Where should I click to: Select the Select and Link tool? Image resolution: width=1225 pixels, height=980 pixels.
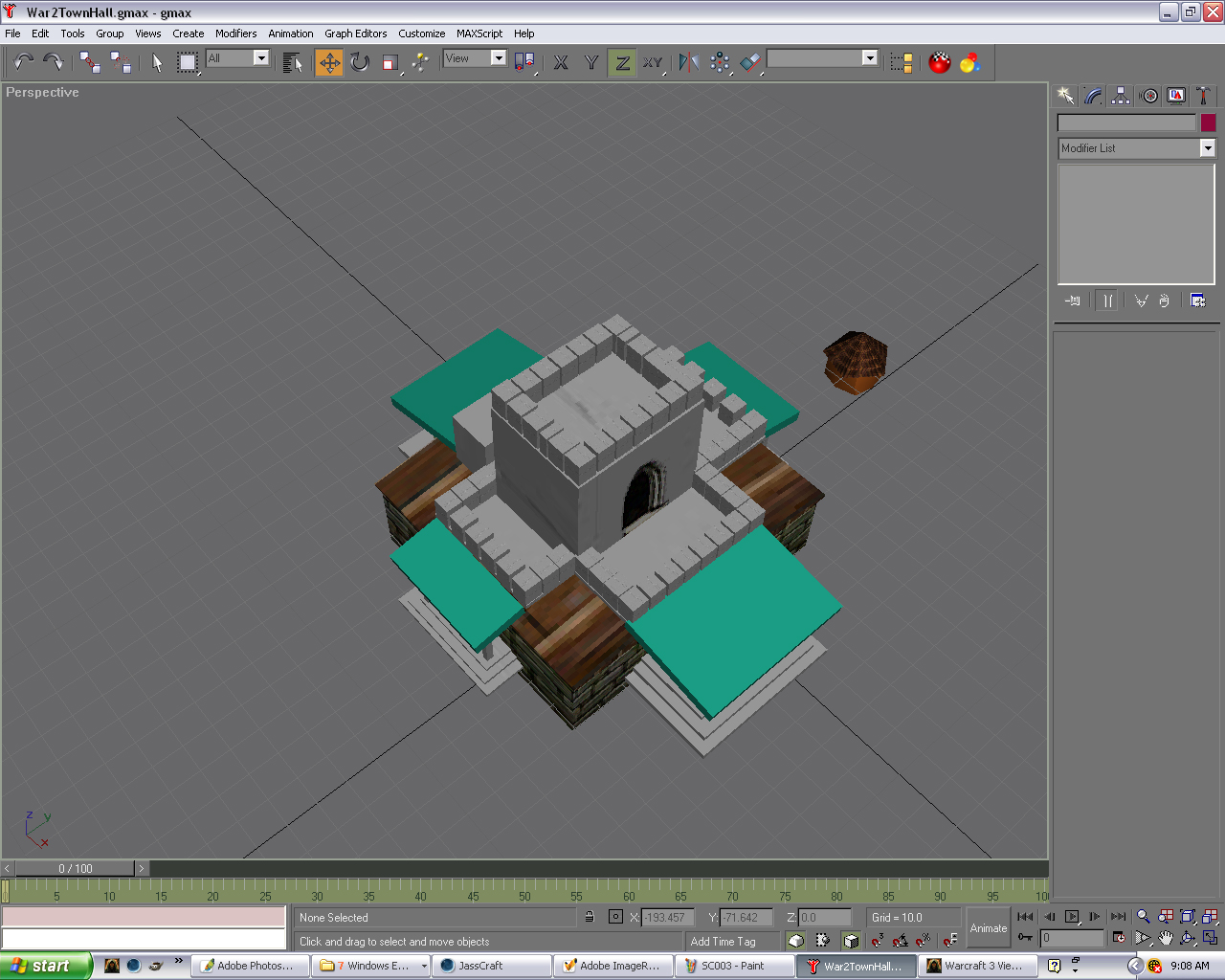[x=90, y=62]
